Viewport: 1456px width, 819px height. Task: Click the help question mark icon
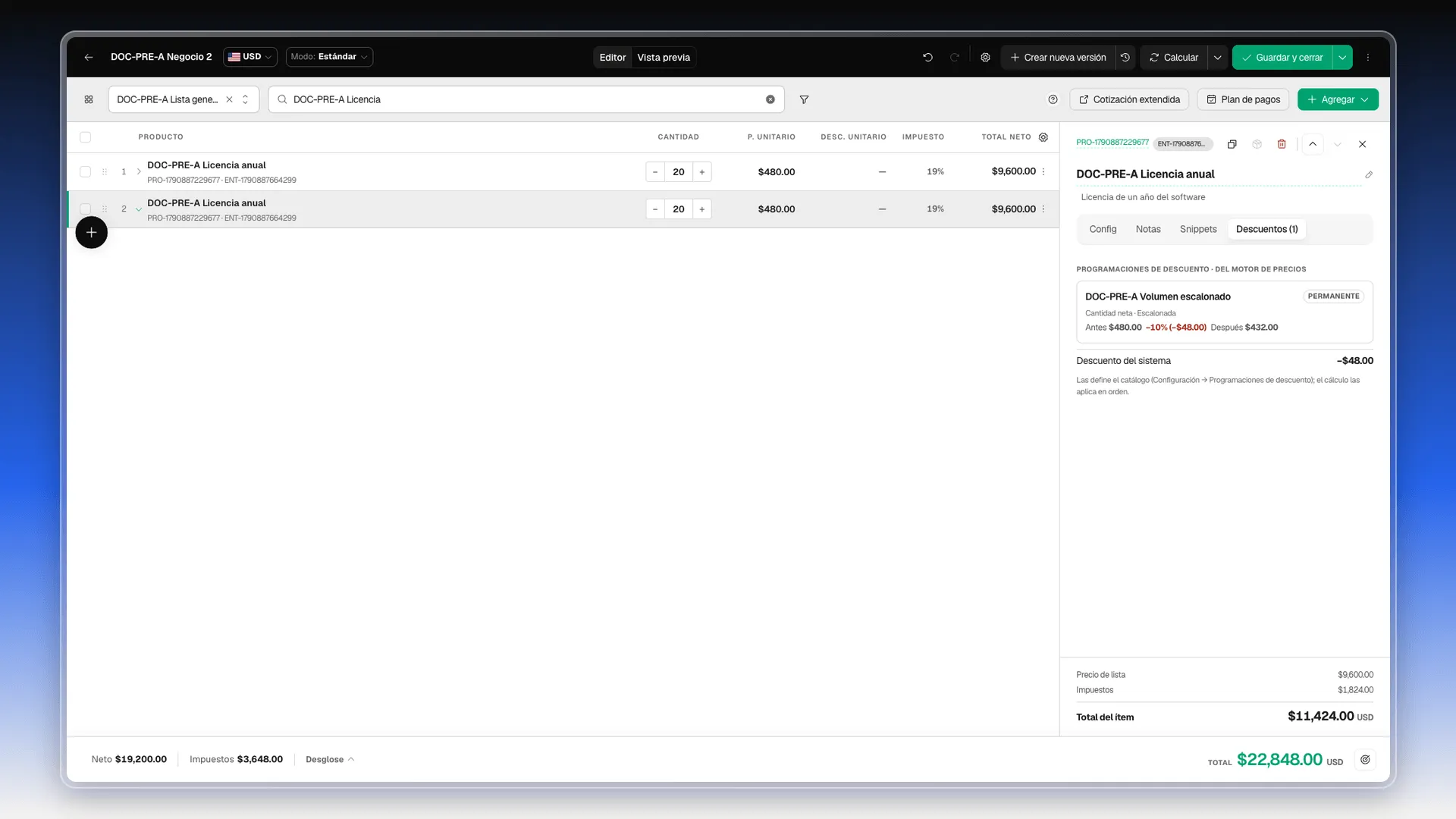pyautogui.click(x=1053, y=99)
